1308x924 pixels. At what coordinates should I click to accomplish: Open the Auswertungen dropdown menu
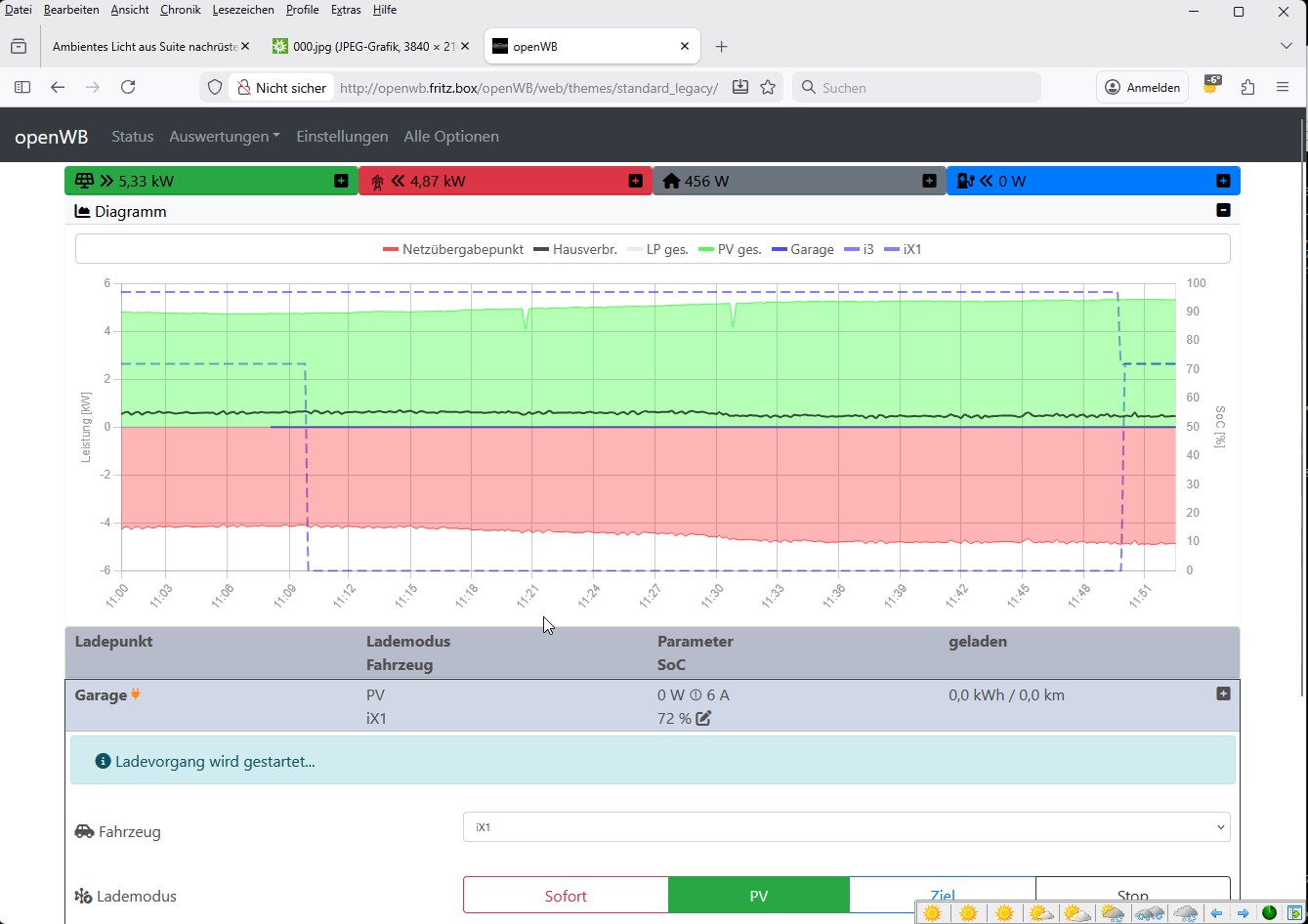(224, 137)
